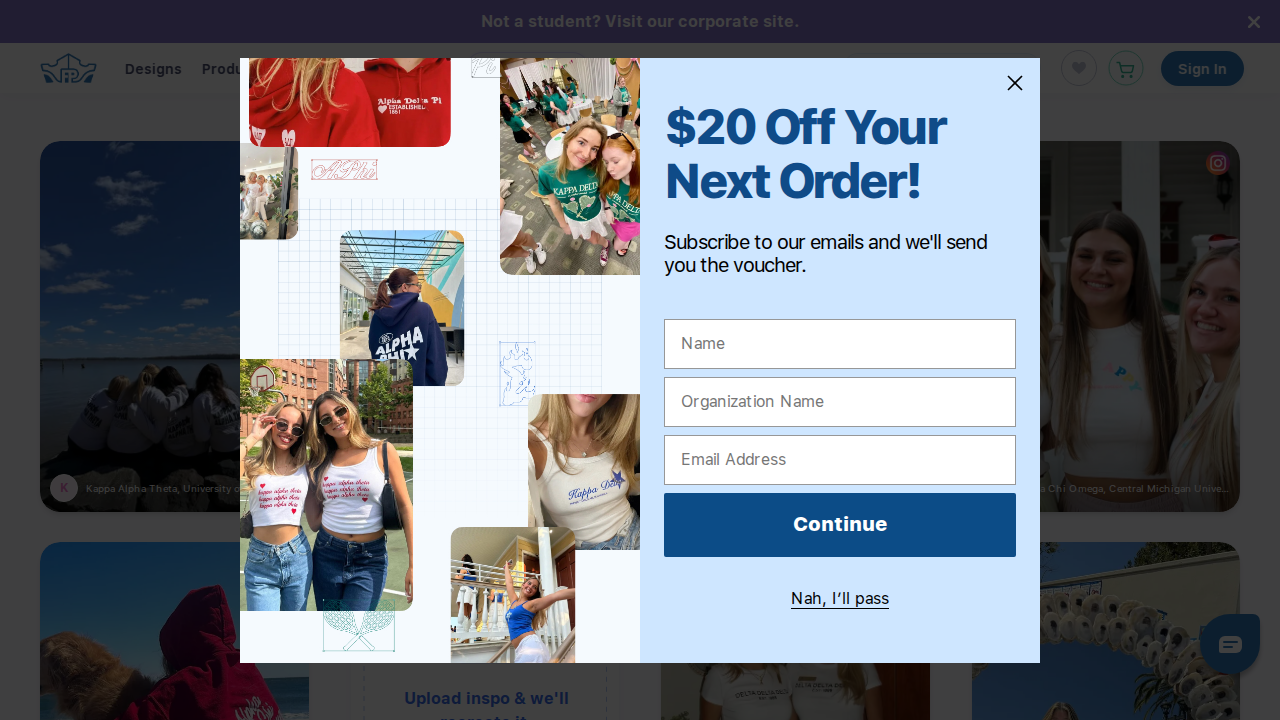This screenshot has height=720, width=1280.
Task: Dismiss the top corporate site banner
Action: click(1254, 21)
